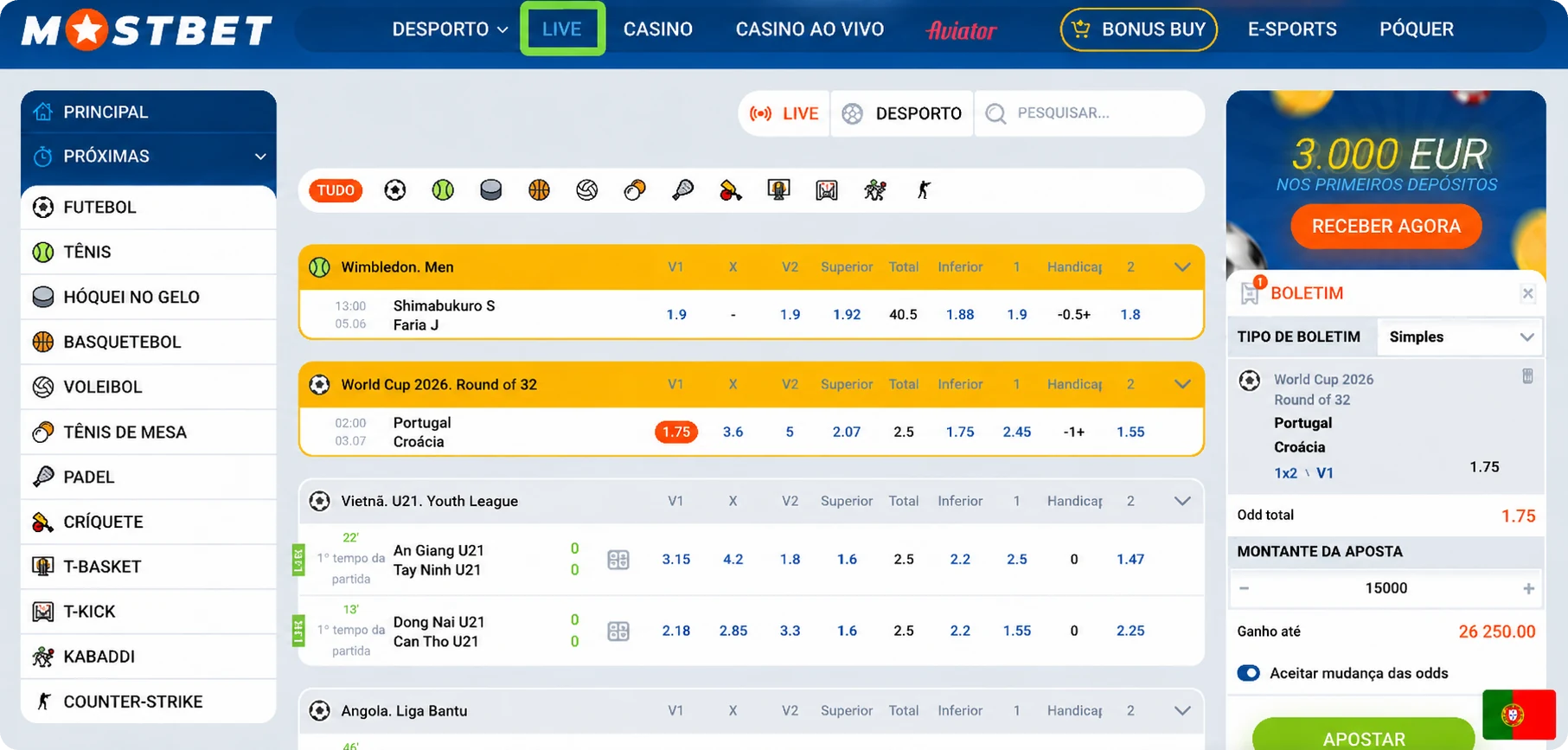Click the Mostbet logo
This screenshot has width=1568, height=750.
point(146,30)
